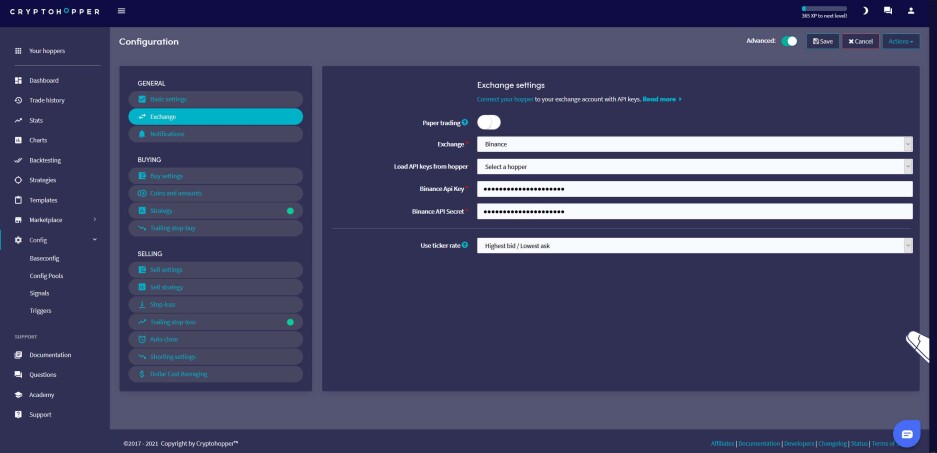Screen dimensions: 937x453
Task: Open the Triggers page
Action: (x=40, y=311)
